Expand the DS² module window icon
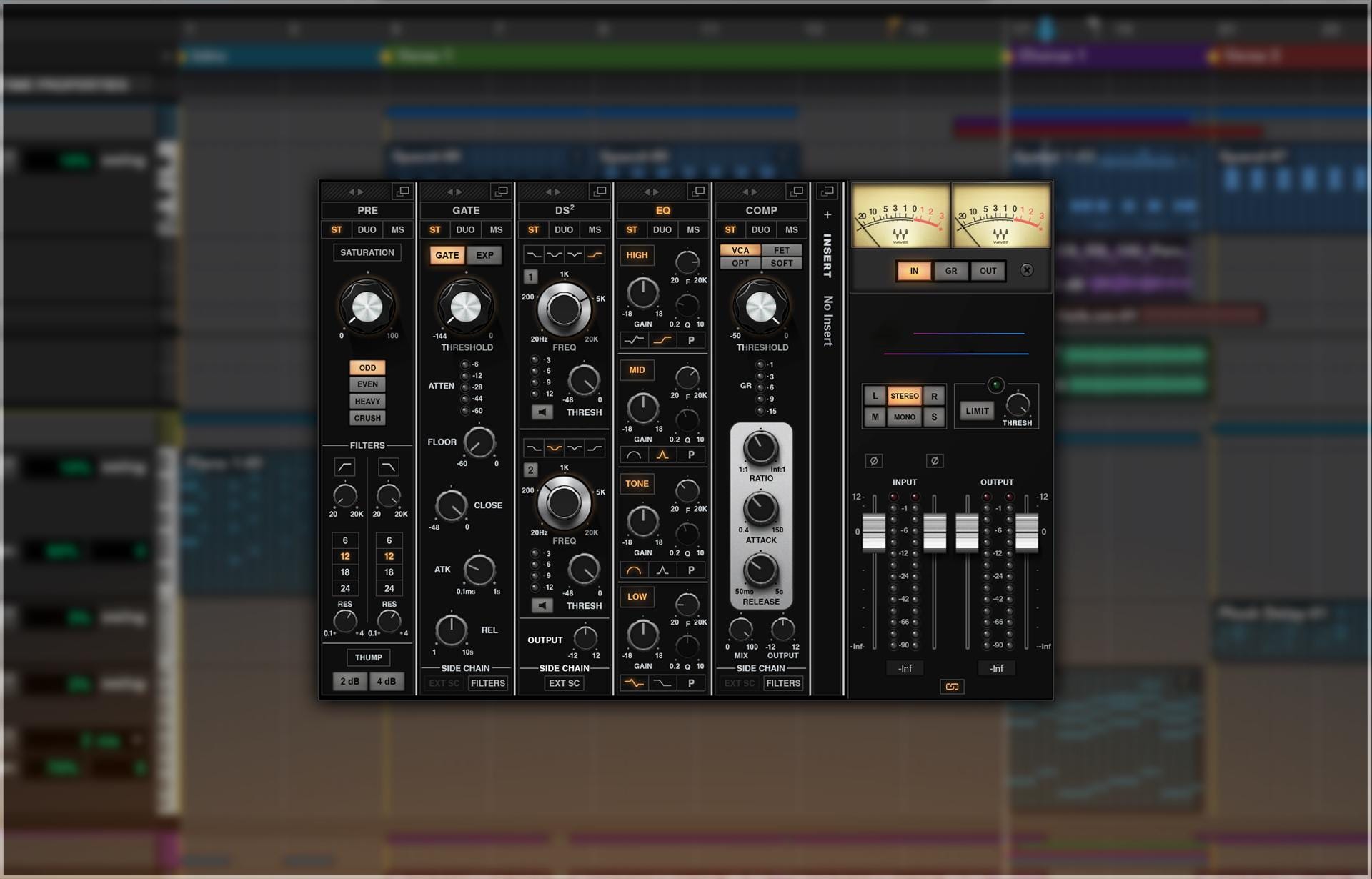Viewport: 1372px width, 879px height. [600, 192]
